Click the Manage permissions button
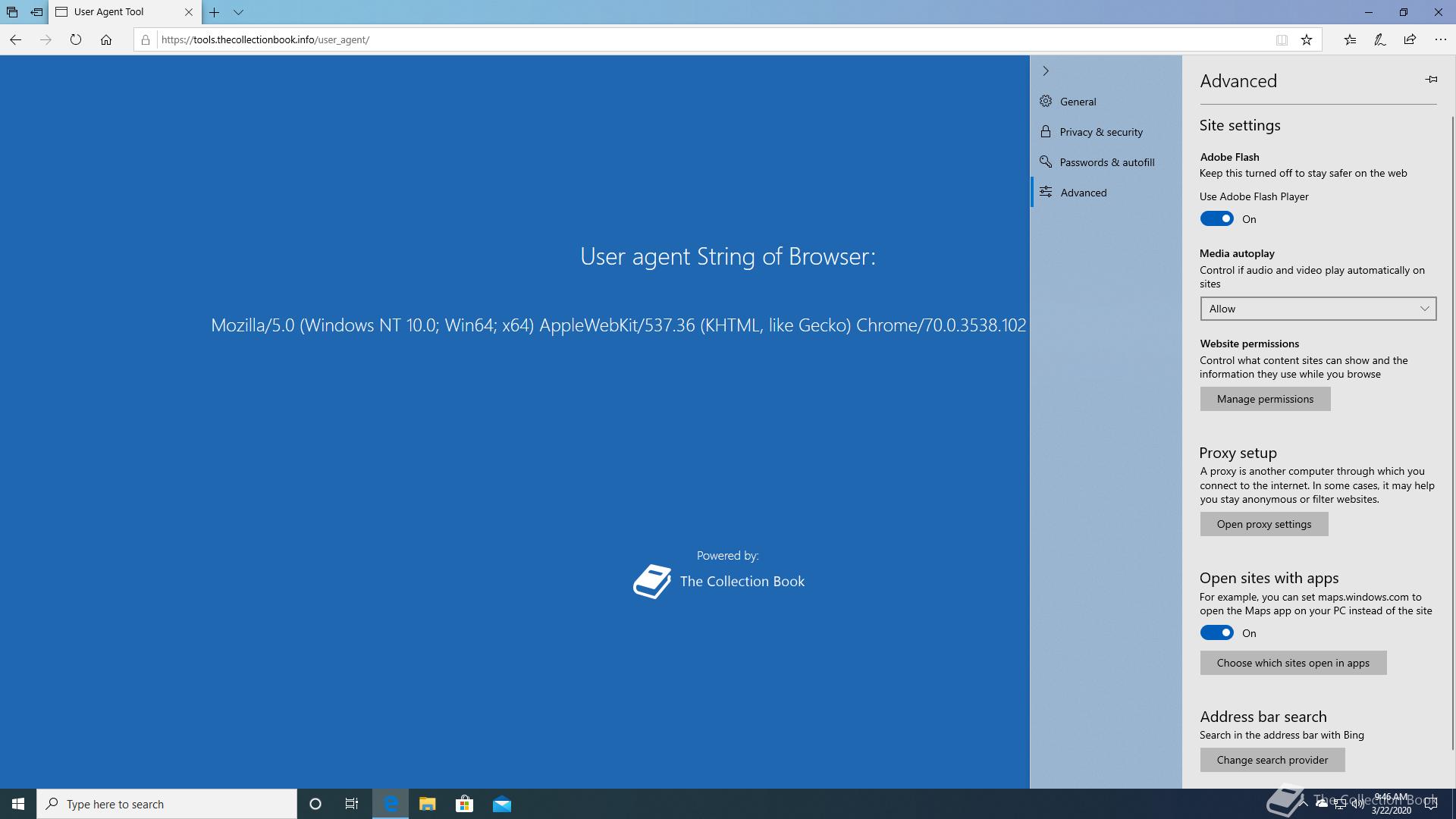This screenshot has width=1456, height=819. coord(1264,399)
